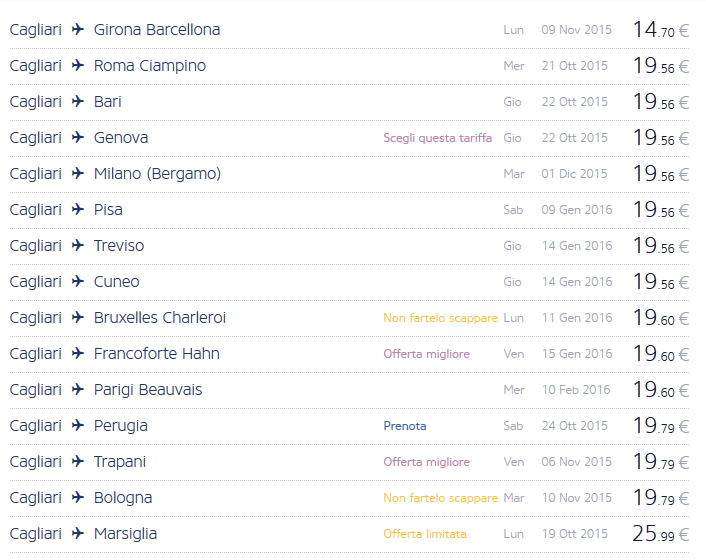Click 'Offerta migliore' for Francoforte Hahn
Image resolution: width=706 pixels, height=560 pixels.
(426, 354)
